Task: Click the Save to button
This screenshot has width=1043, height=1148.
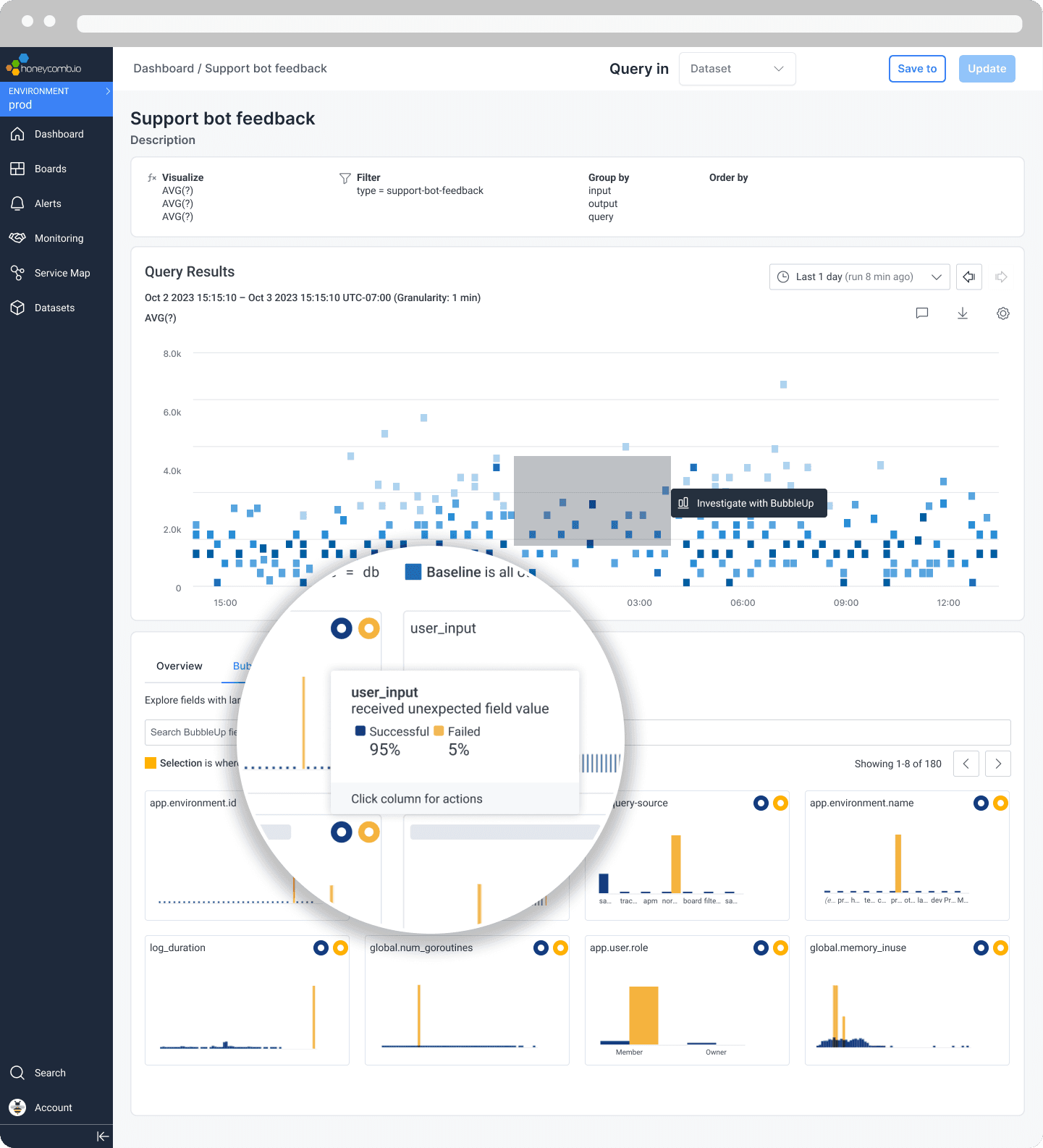Action: (x=916, y=69)
